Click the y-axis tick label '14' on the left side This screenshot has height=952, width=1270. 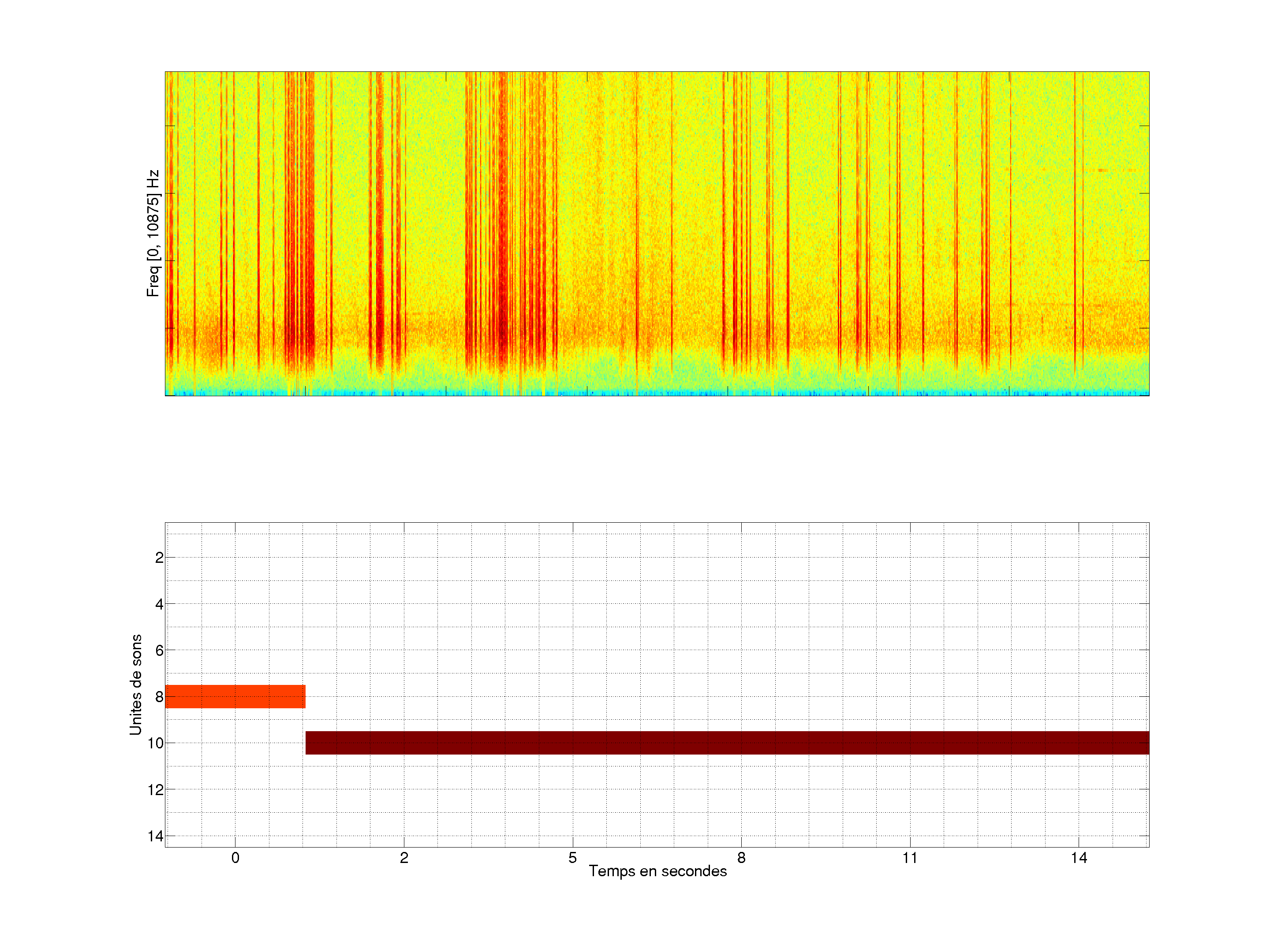155,836
